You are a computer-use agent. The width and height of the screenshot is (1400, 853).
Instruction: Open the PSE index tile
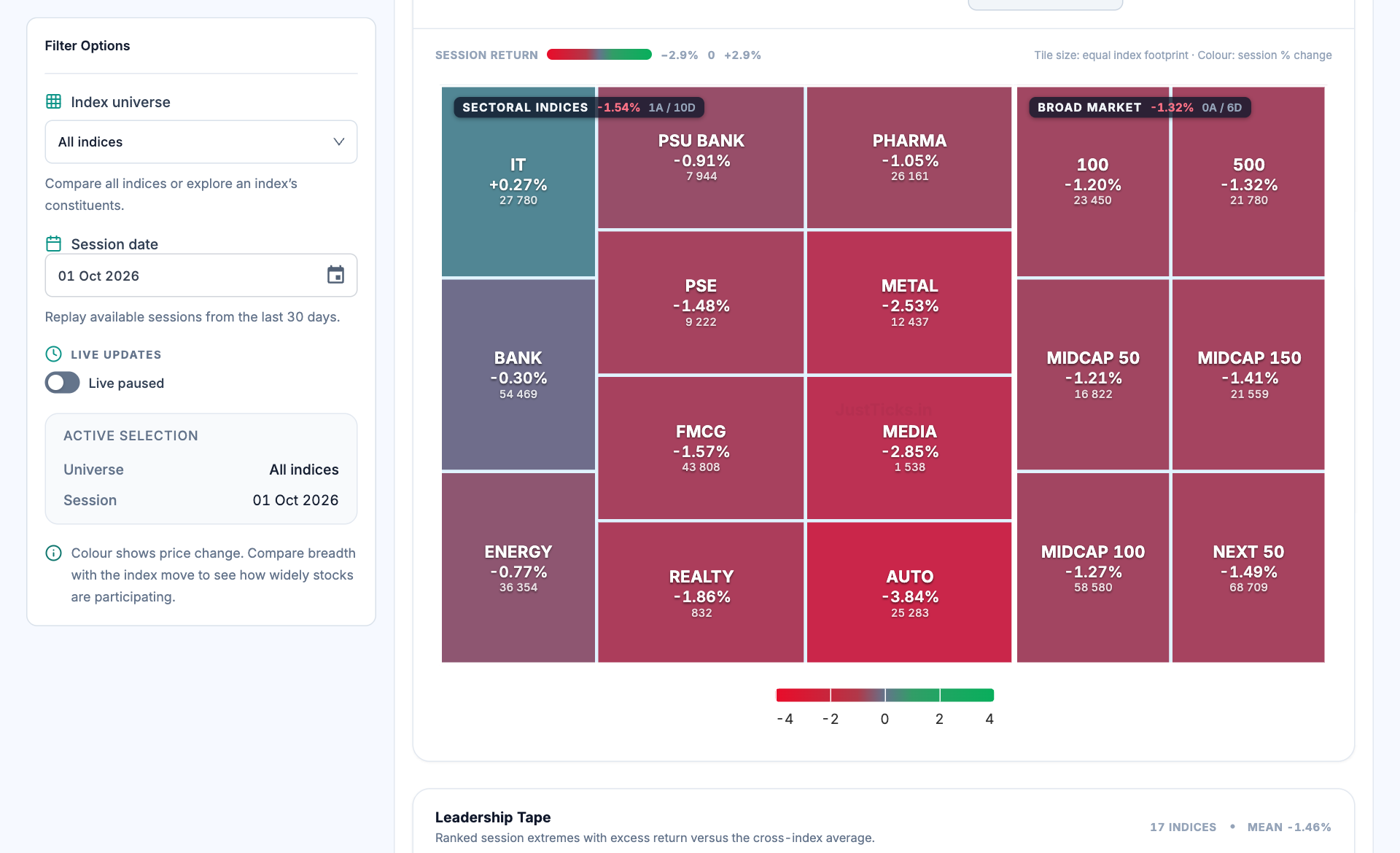pos(701,303)
